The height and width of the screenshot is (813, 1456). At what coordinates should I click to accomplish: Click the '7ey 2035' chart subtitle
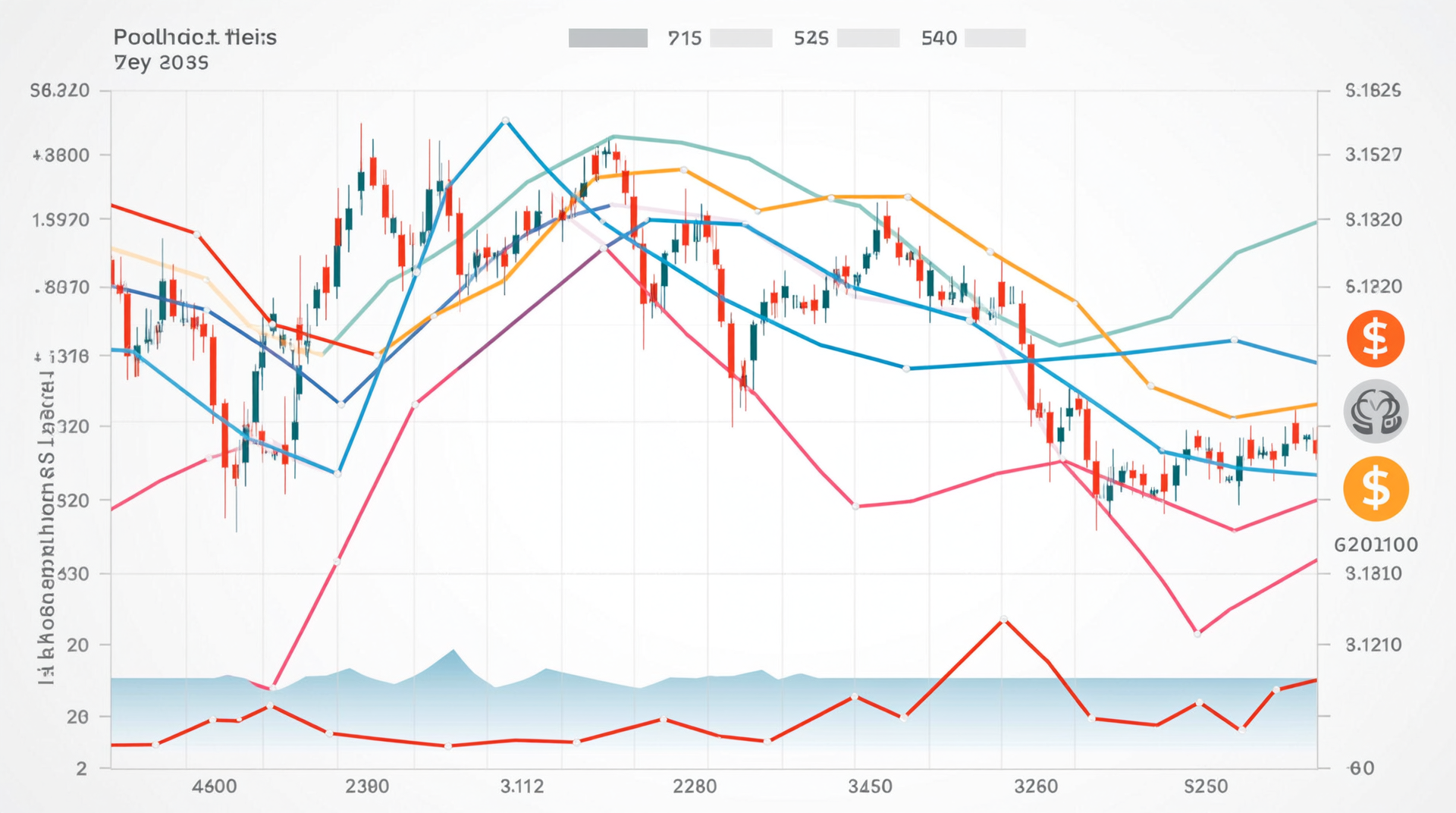point(161,63)
